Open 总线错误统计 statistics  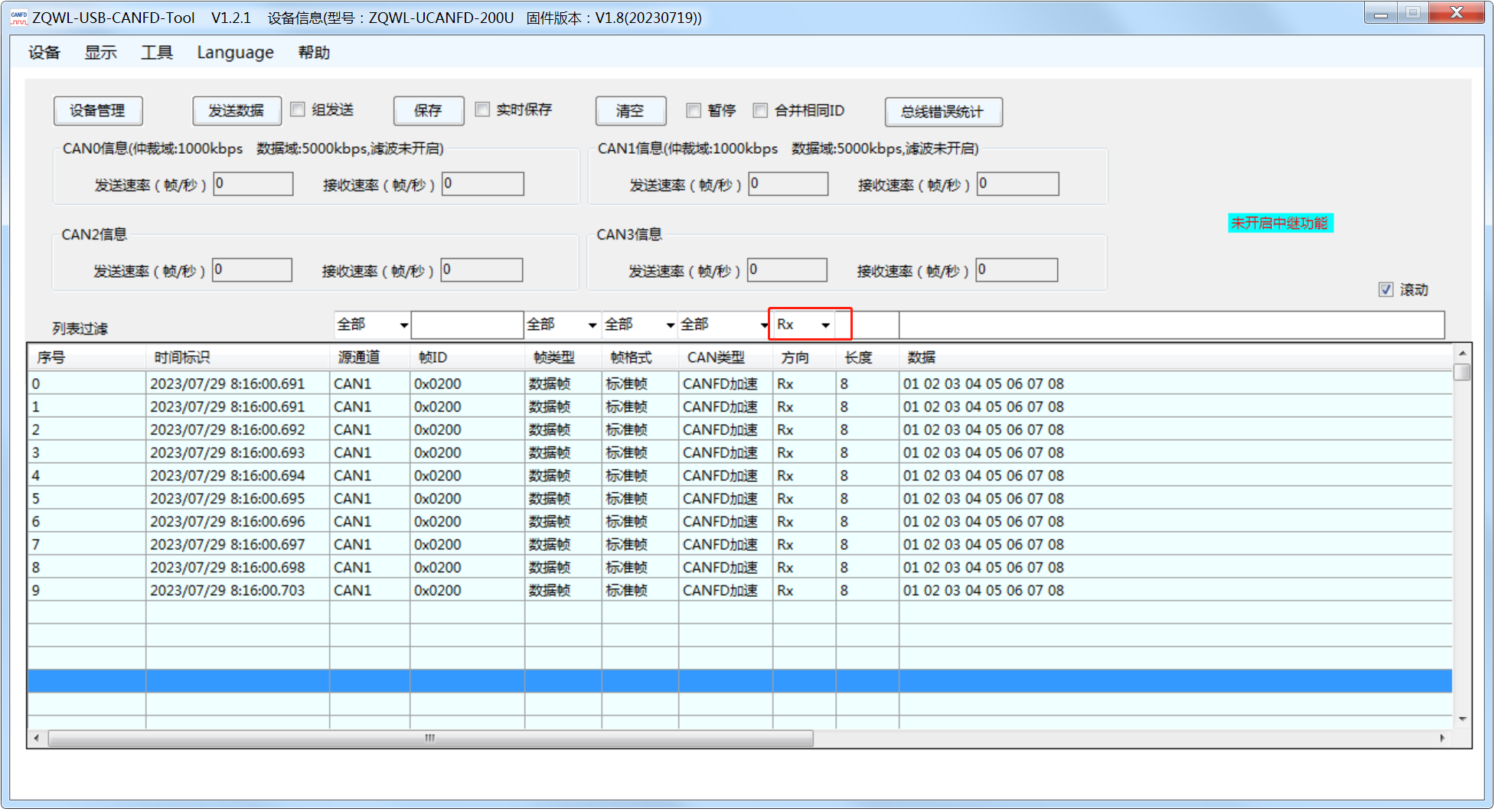coord(943,112)
